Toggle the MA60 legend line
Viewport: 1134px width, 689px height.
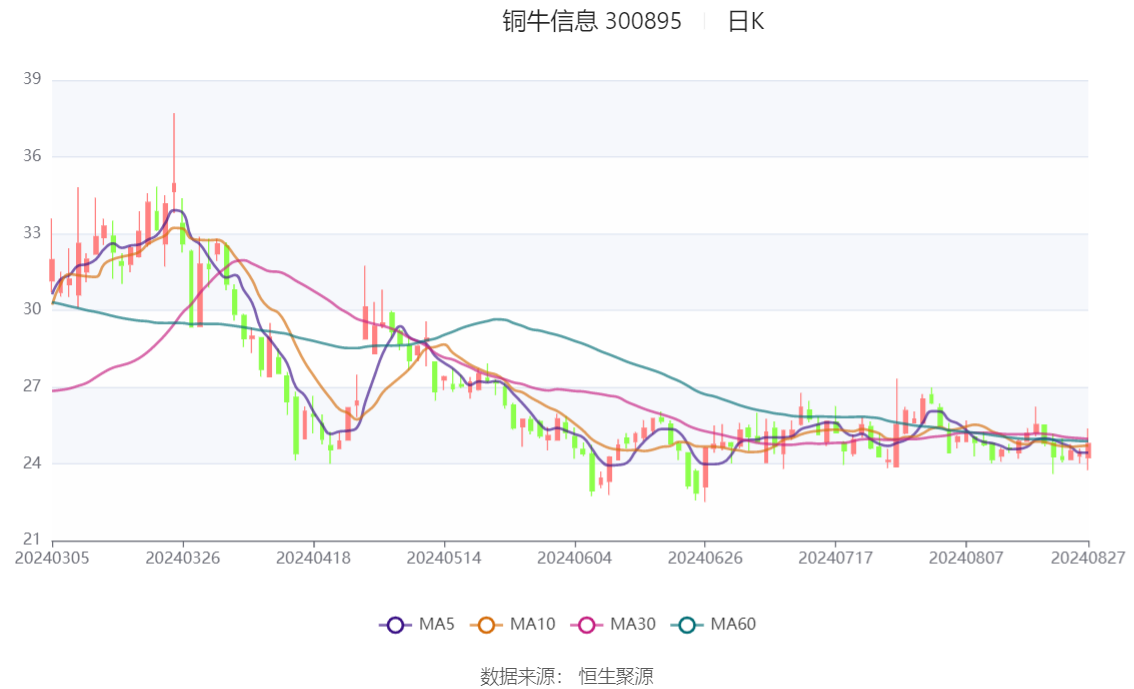(x=714, y=625)
